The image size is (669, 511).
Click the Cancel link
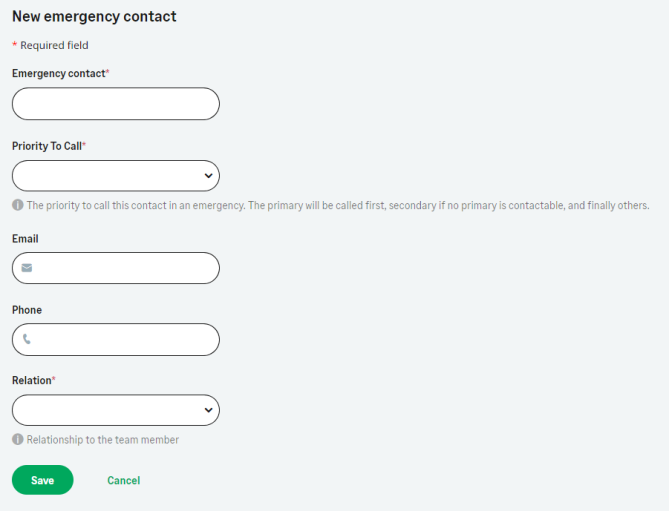pos(123,480)
